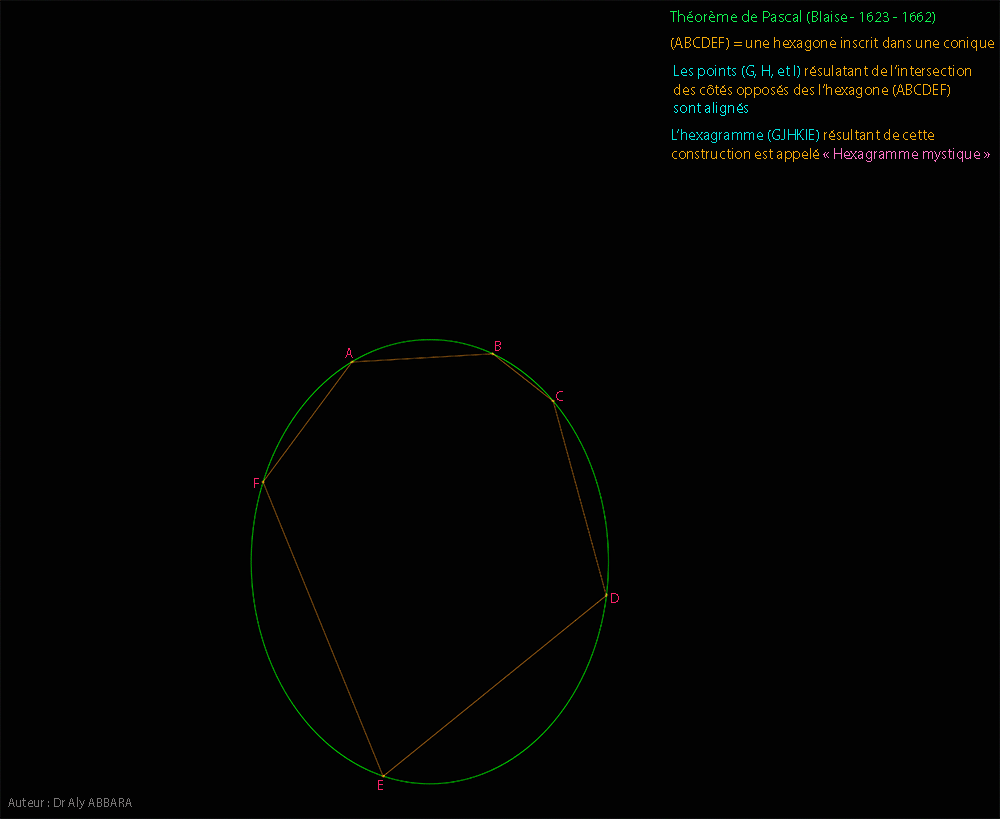Click the "des côtés opposés" text line
Screen dimensions: 1000x819
click(x=811, y=90)
